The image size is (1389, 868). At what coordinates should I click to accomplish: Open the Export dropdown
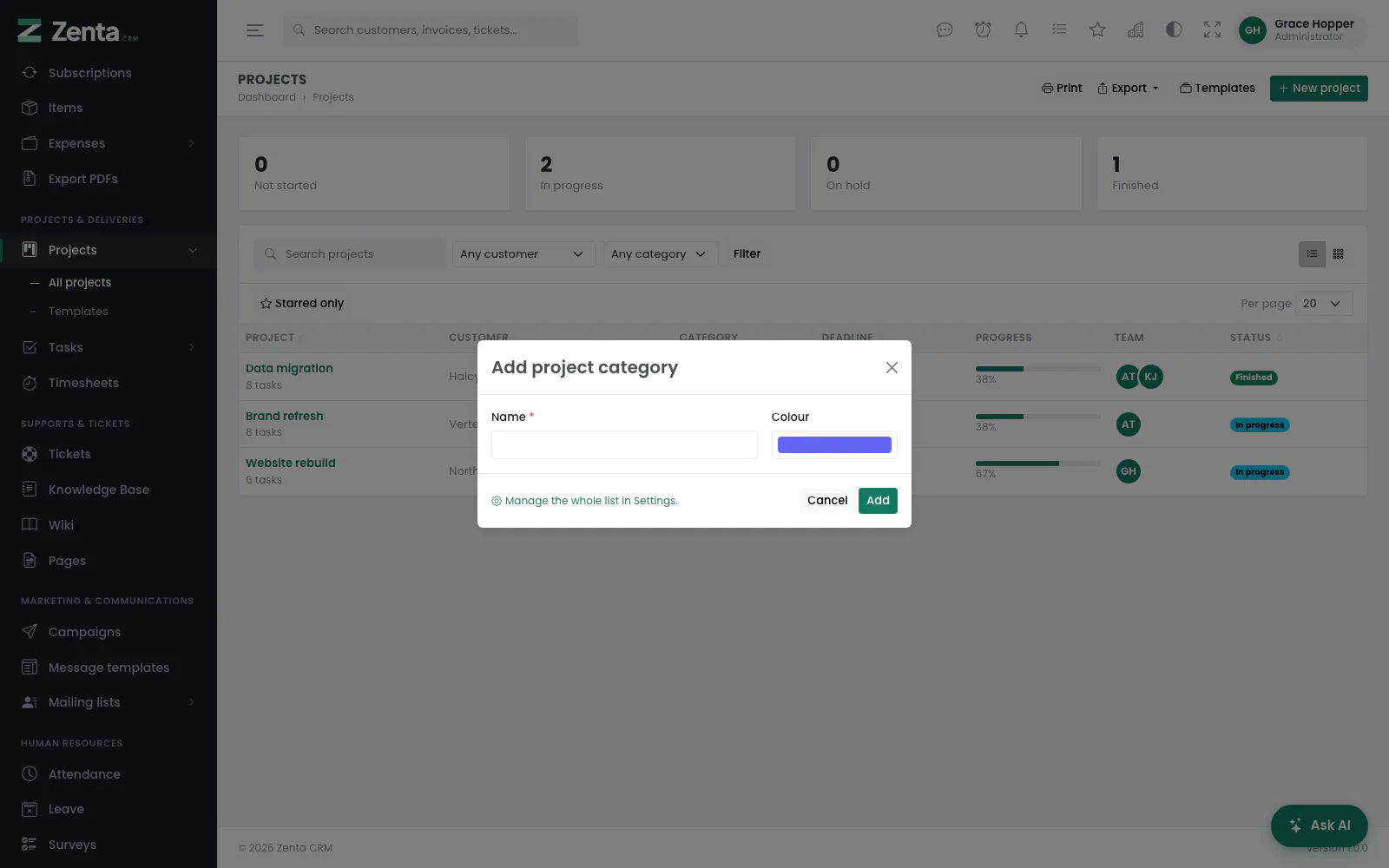pos(1128,89)
